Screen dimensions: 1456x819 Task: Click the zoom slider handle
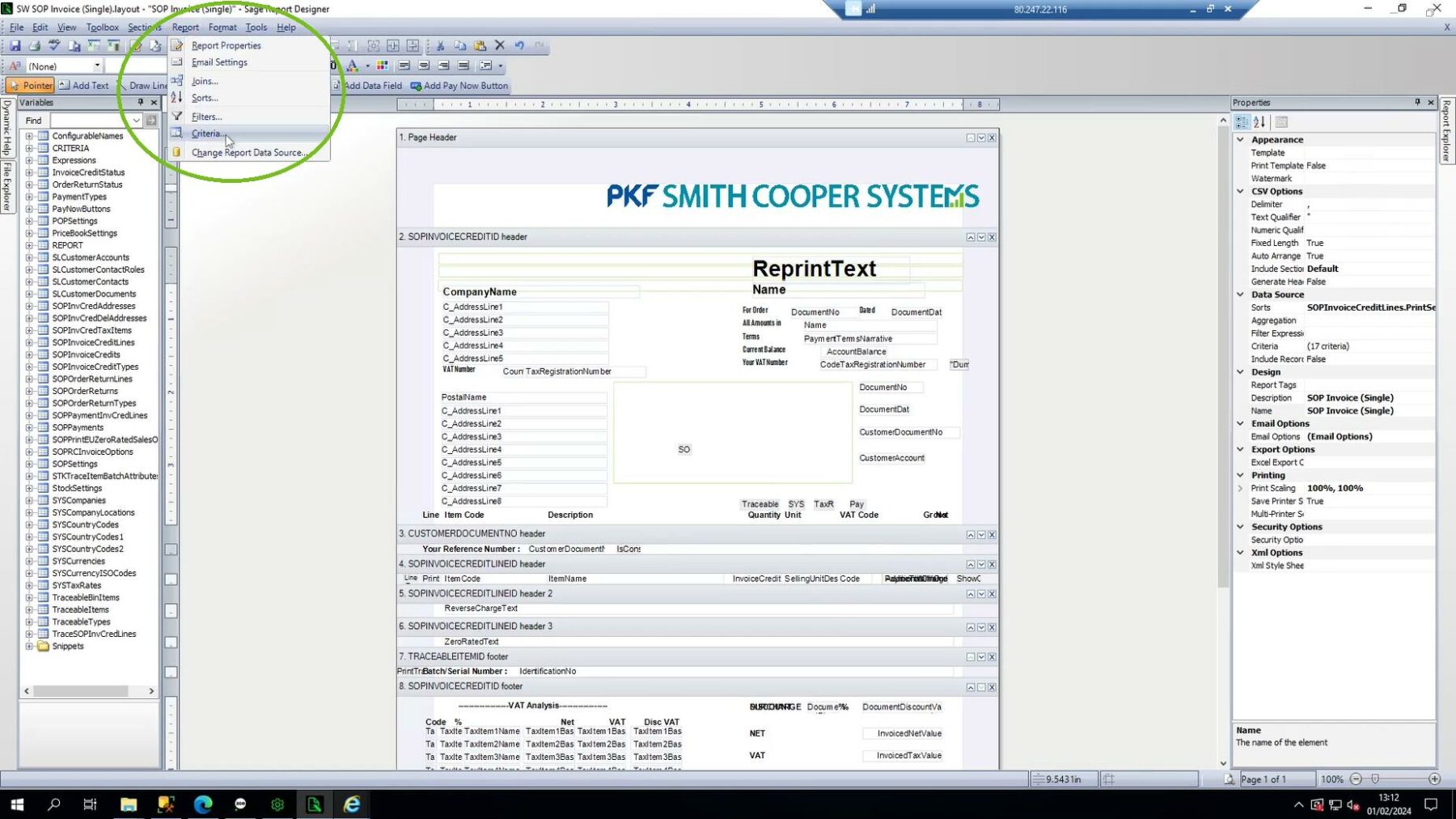click(1375, 779)
